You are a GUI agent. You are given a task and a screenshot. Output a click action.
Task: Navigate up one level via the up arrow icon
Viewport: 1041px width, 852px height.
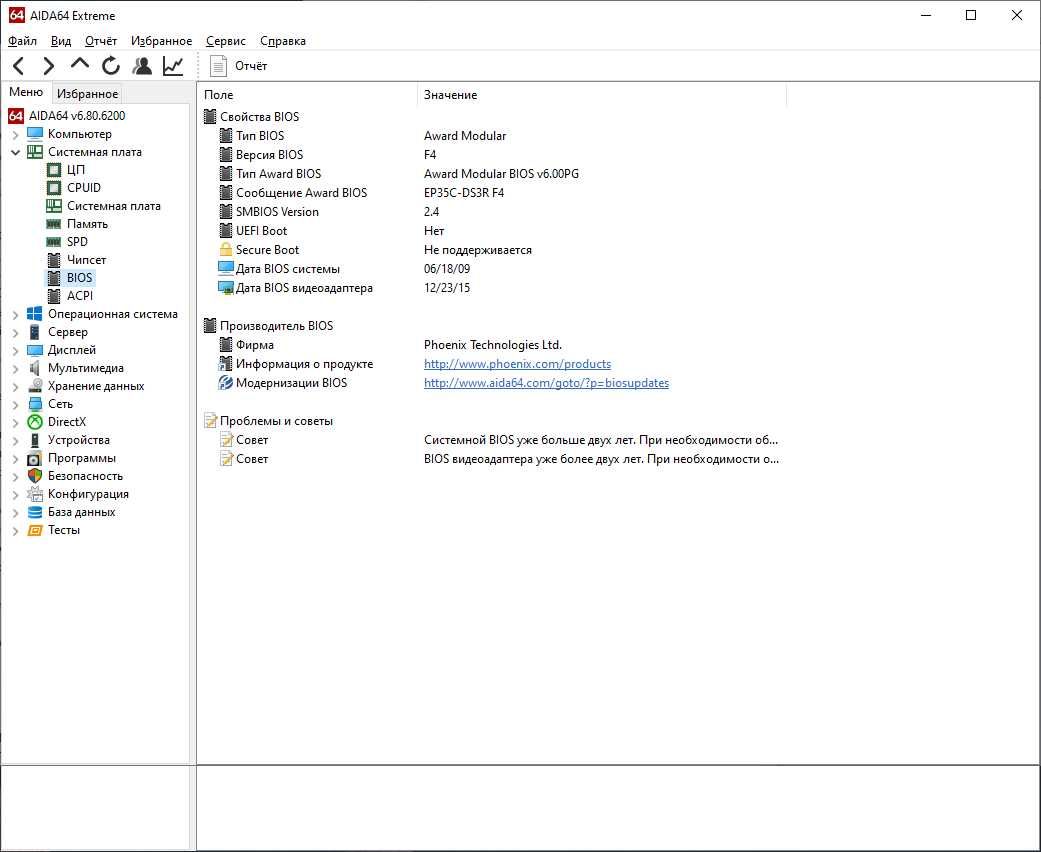[80, 64]
